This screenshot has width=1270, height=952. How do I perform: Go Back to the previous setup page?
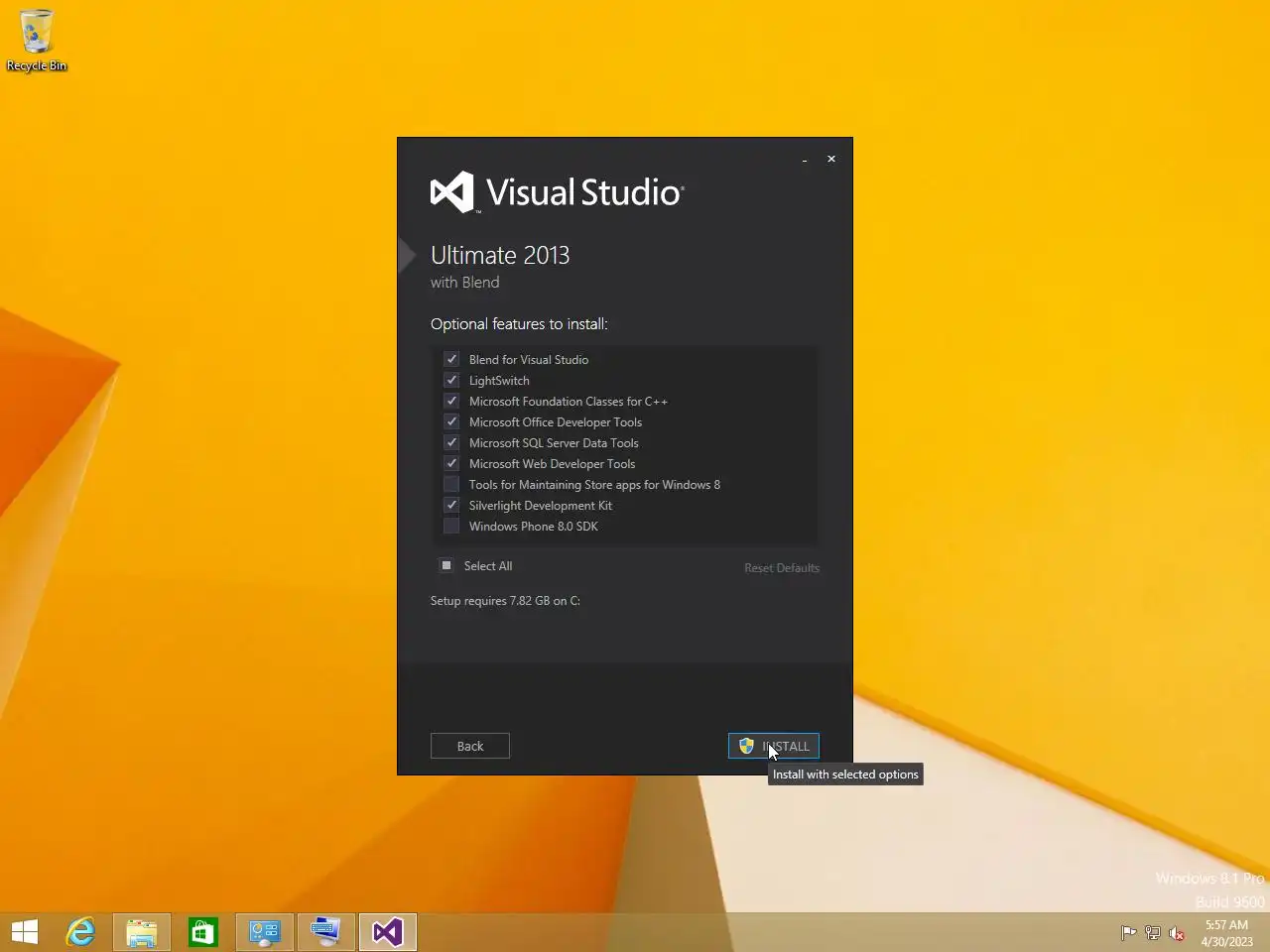coord(470,746)
